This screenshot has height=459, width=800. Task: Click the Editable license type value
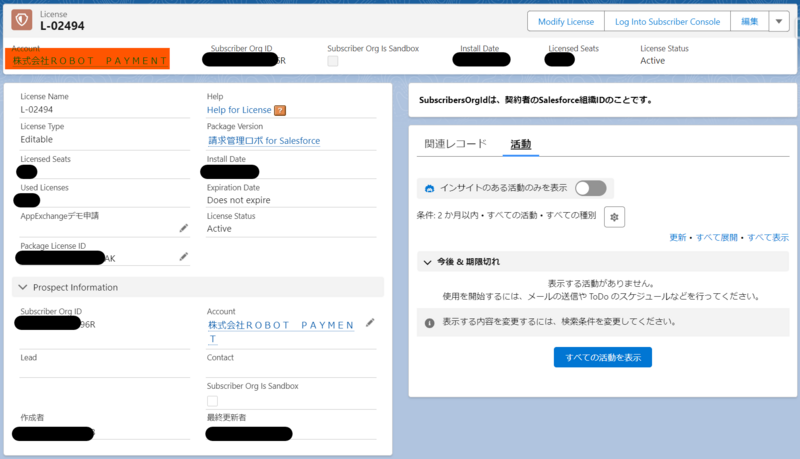coord(36,139)
